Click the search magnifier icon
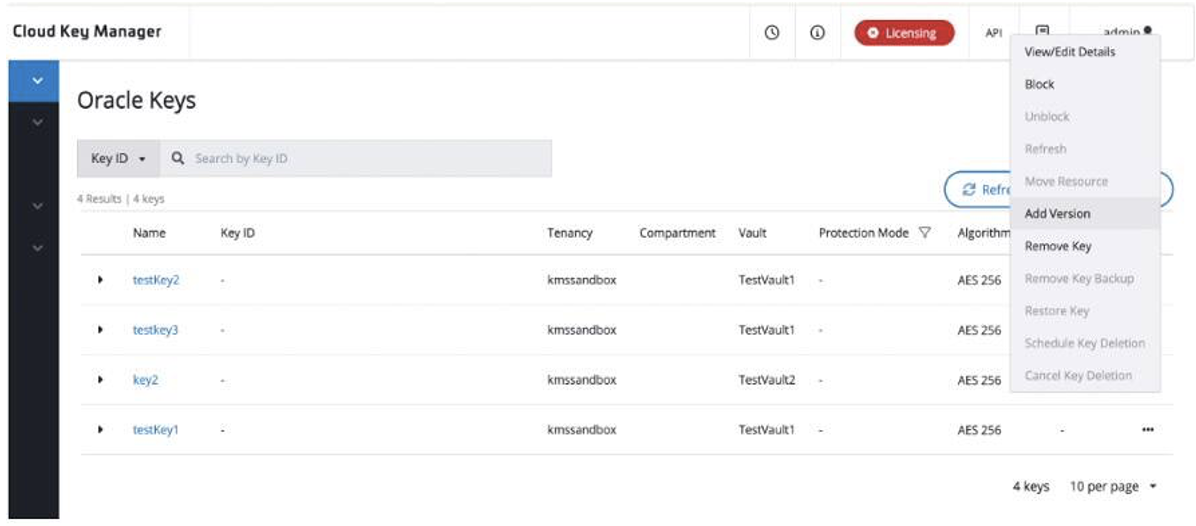The height and width of the screenshot is (526, 1196). coord(178,158)
